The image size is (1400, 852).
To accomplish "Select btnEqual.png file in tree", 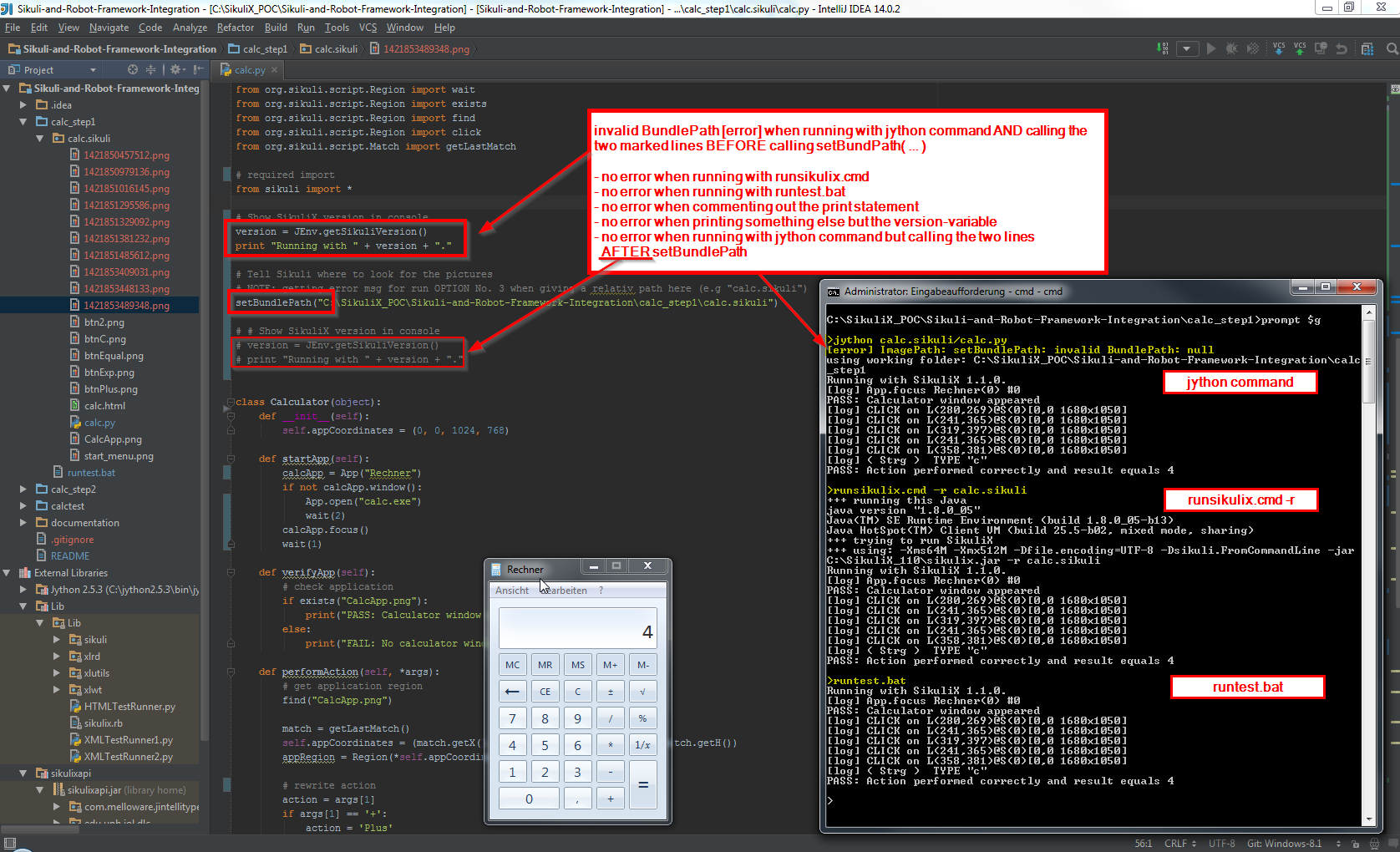I will [x=114, y=356].
